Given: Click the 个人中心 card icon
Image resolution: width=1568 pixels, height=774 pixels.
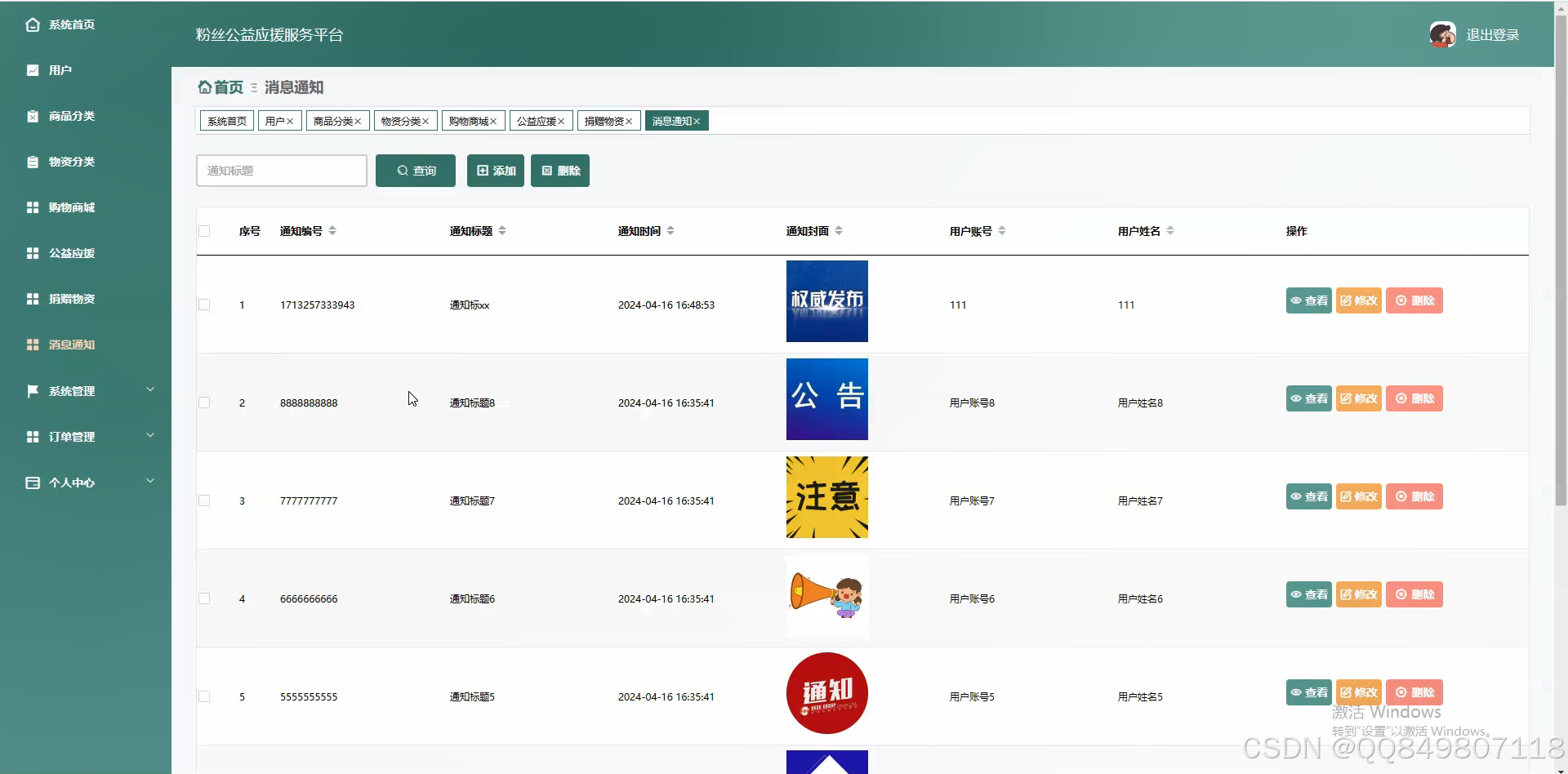Looking at the screenshot, I should [33, 483].
